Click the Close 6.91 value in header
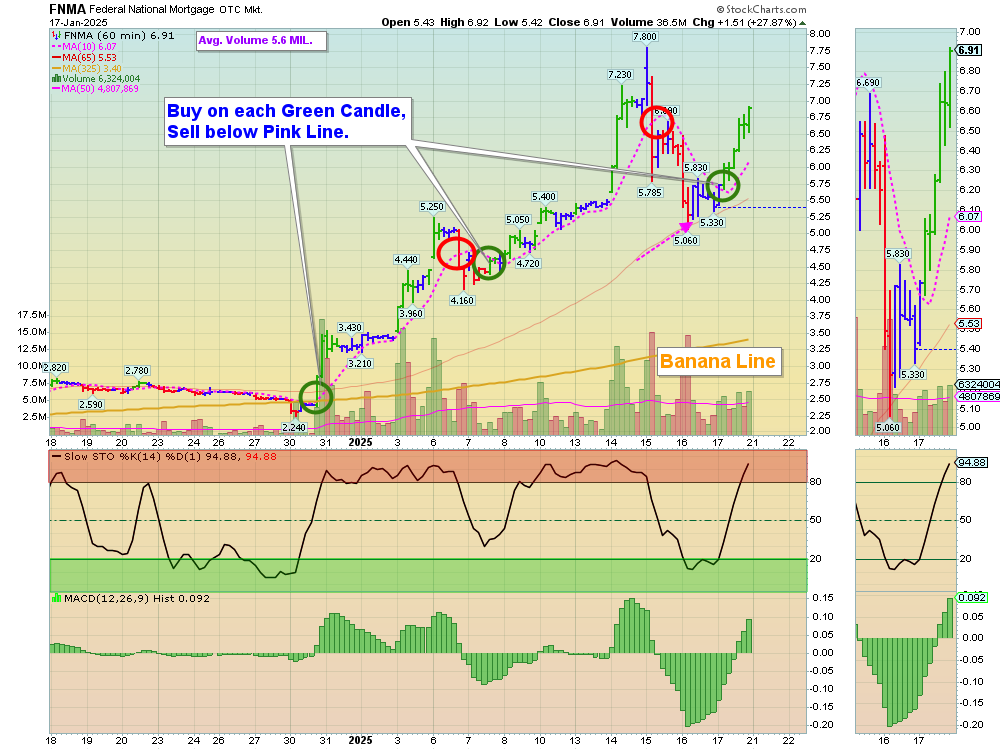1000x750 pixels. point(577,22)
